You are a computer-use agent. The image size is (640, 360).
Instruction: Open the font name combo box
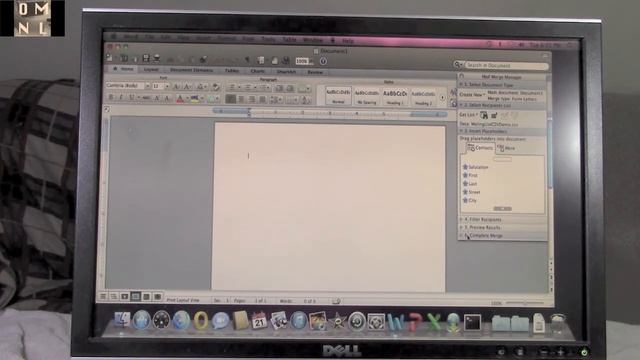(x=127, y=86)
